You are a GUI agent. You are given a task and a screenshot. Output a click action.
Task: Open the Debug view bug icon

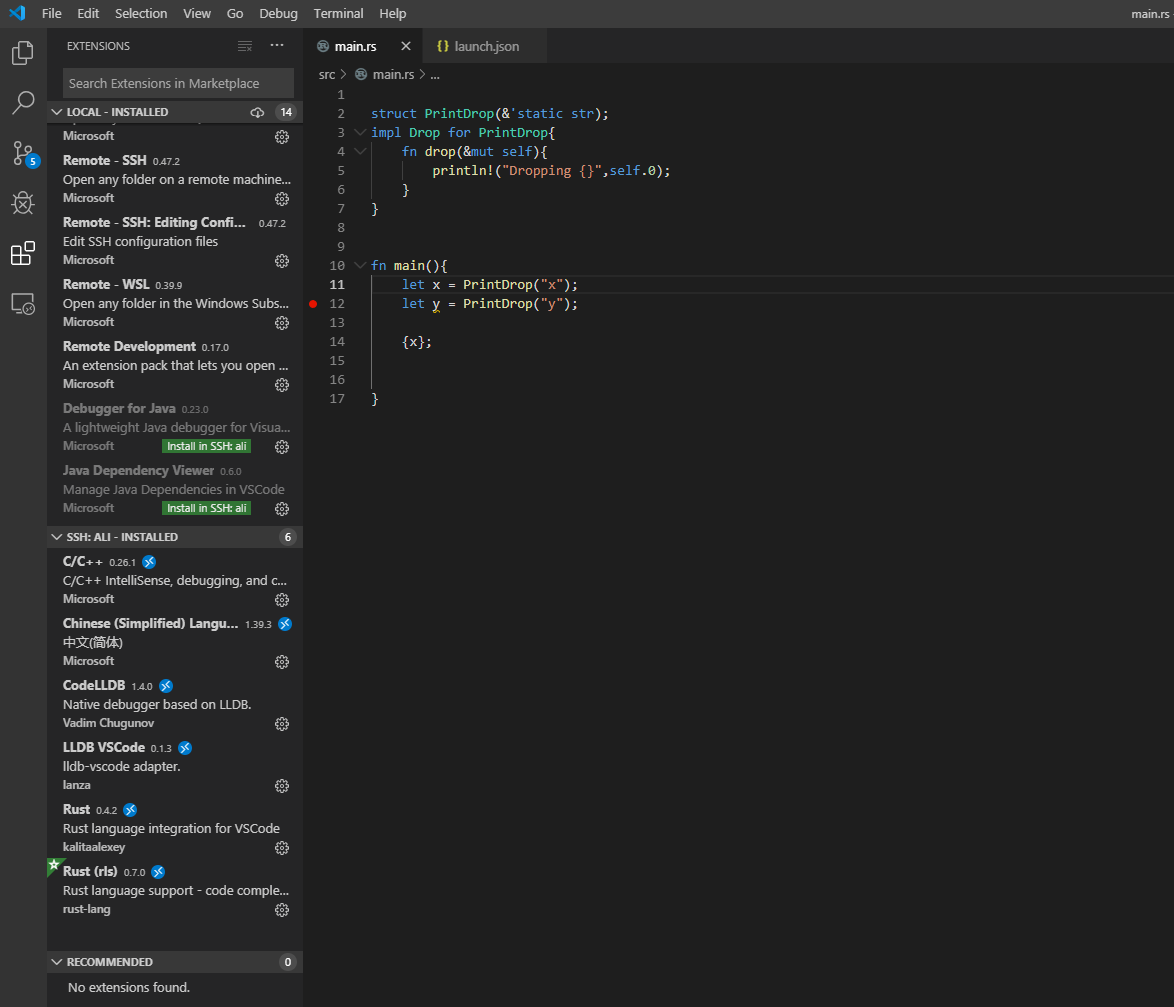[x=22, y=203]
